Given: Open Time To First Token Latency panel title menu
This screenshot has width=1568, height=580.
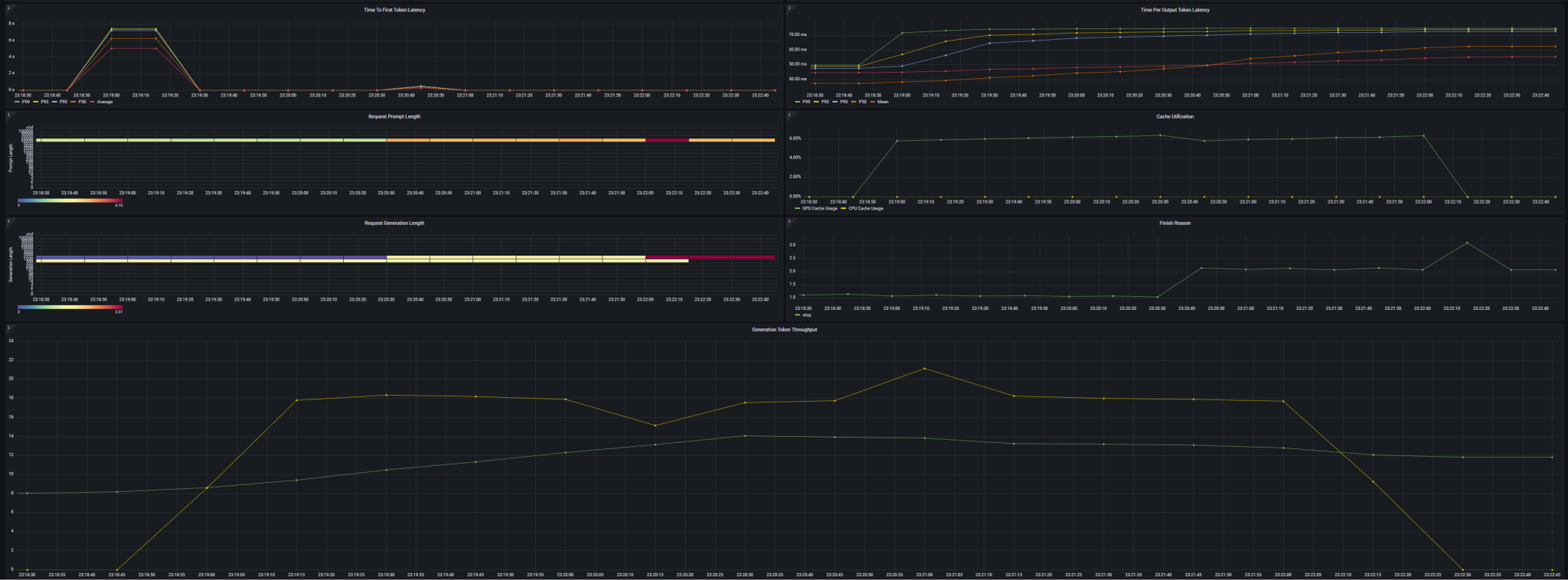Looking at the screenshot, I should point(394,10).
